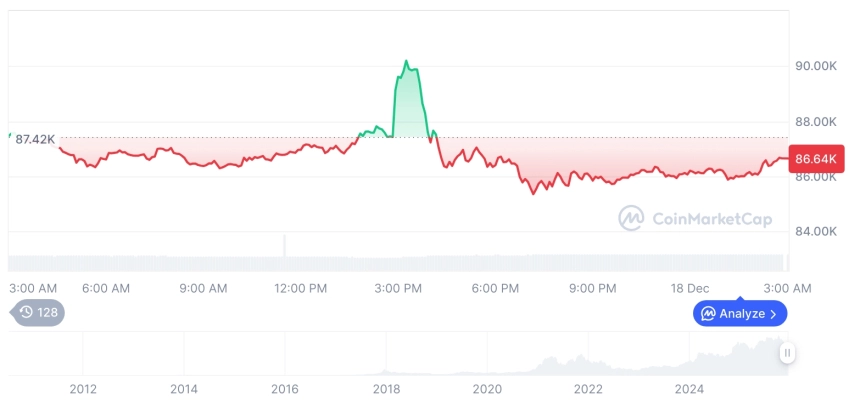Click the 3:00 PM time axis label
860x401 pixels.
pos(398,288)
